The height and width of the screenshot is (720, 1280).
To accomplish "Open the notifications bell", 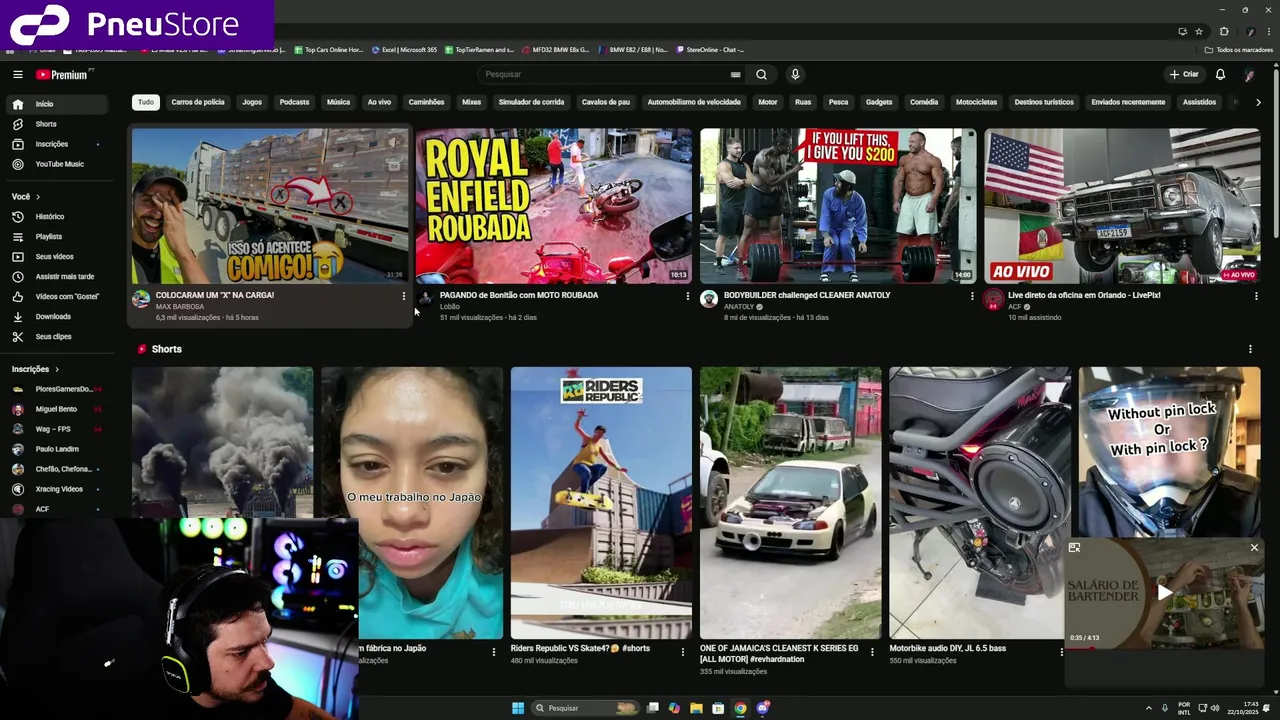I will coord(1220,74).
